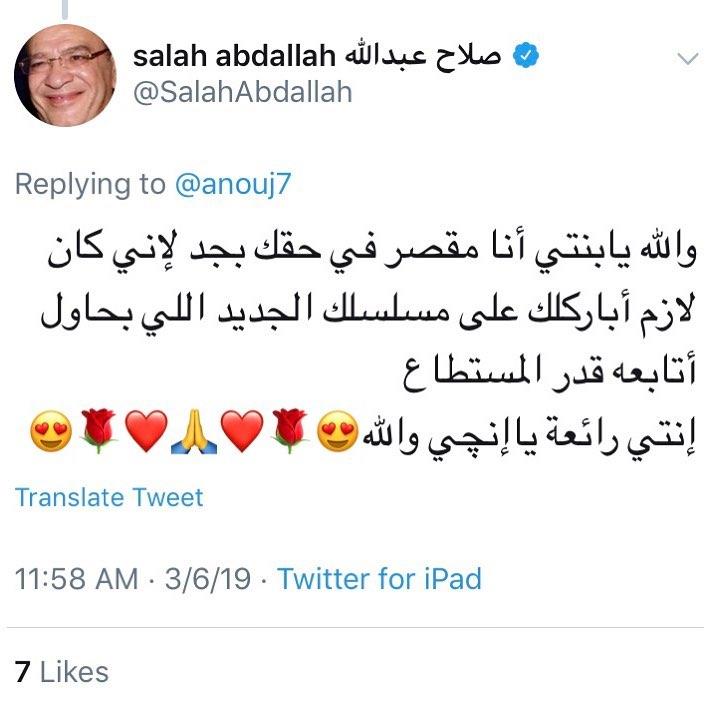Tap the @SalahAbdallah handle

coord(242,92)
